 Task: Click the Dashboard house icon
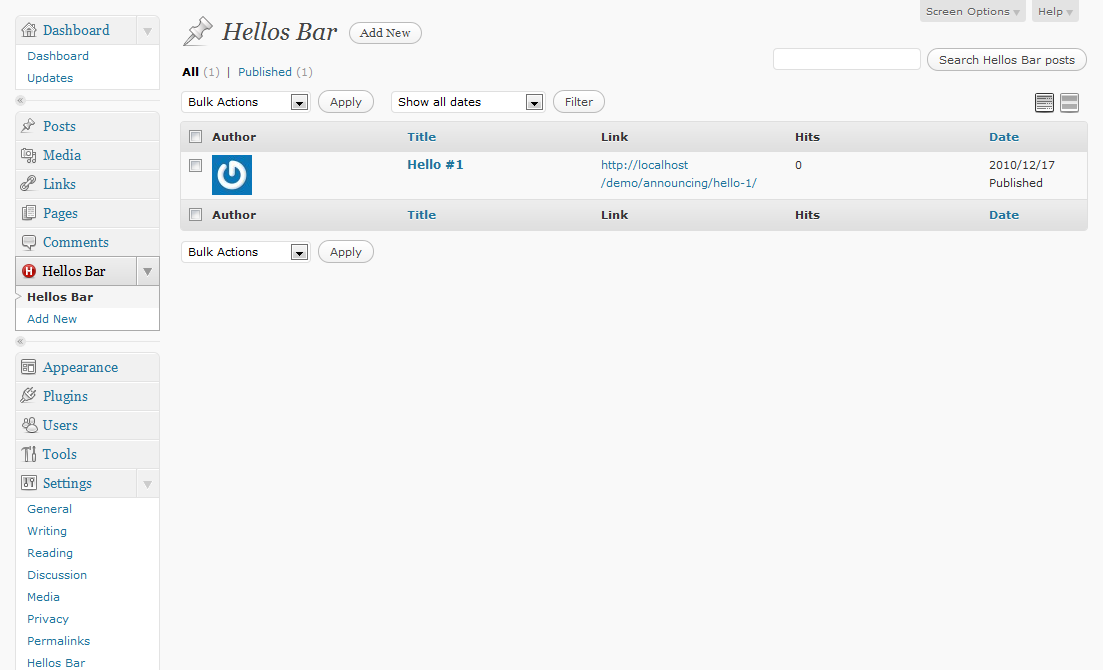click(x=29, y=30)
